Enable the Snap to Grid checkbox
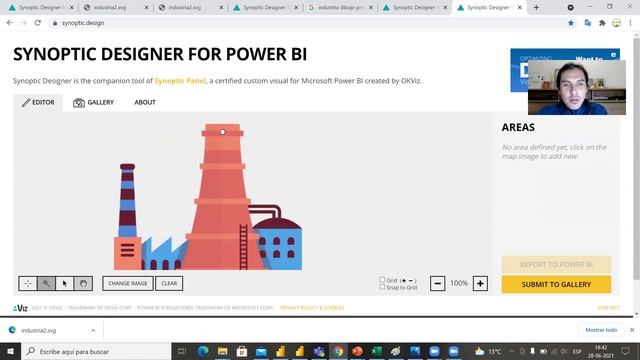 (382, 287)
